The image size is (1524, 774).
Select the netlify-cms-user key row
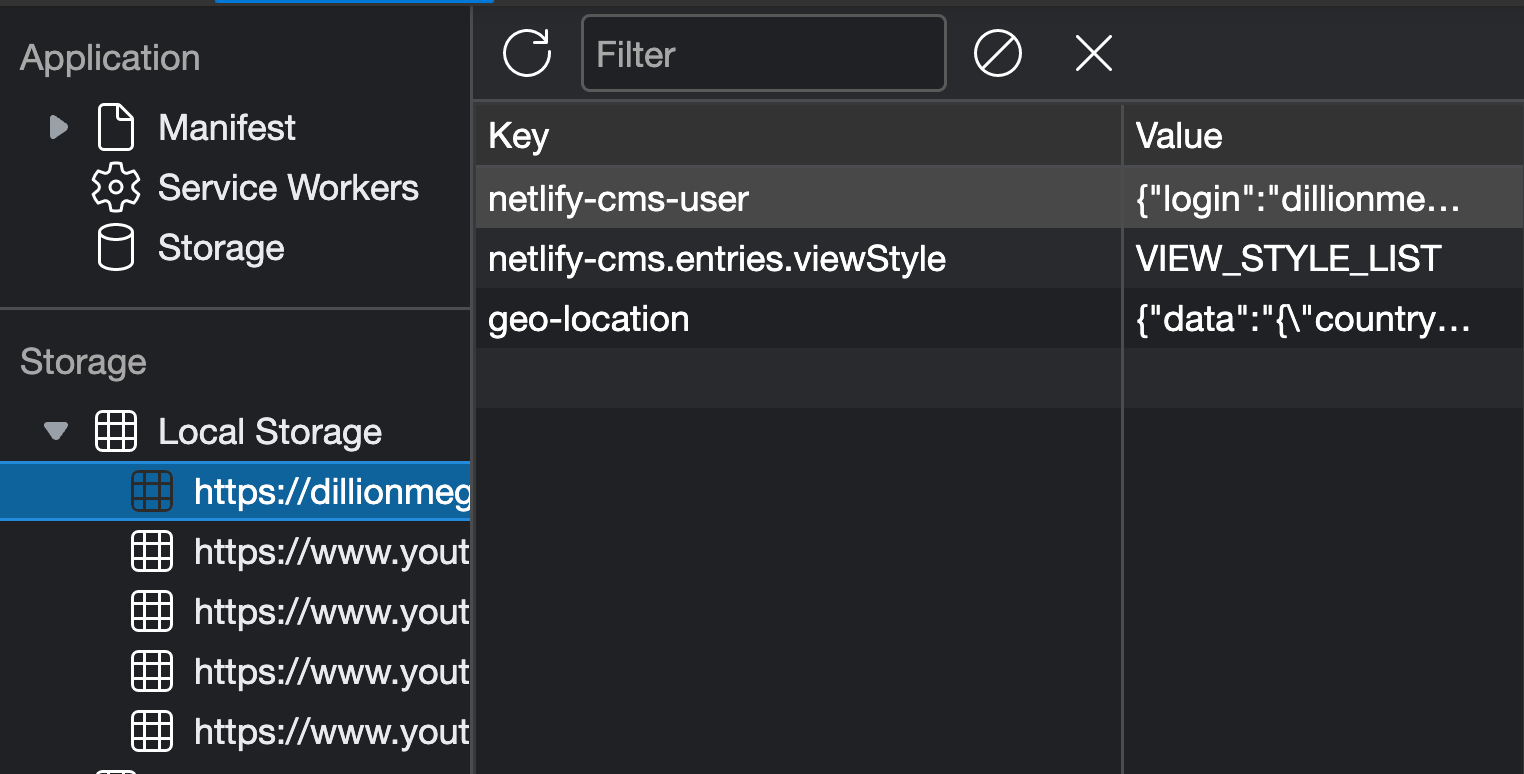click(x=998, y=198)
